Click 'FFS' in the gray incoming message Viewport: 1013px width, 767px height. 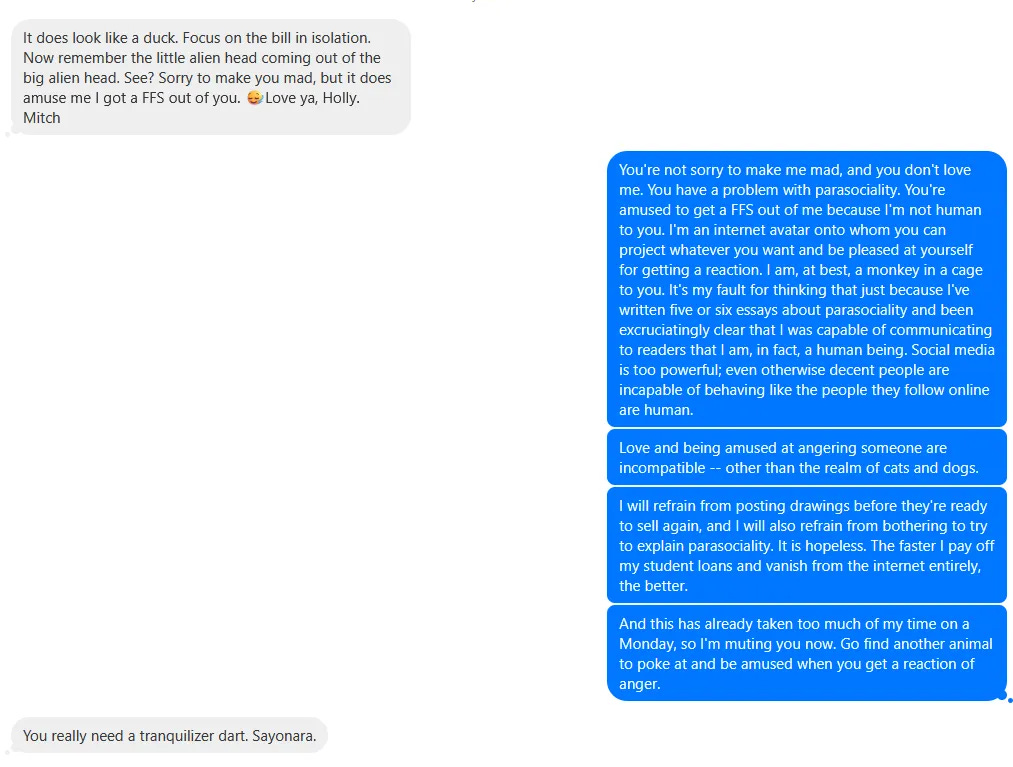(x=153, y=98)
